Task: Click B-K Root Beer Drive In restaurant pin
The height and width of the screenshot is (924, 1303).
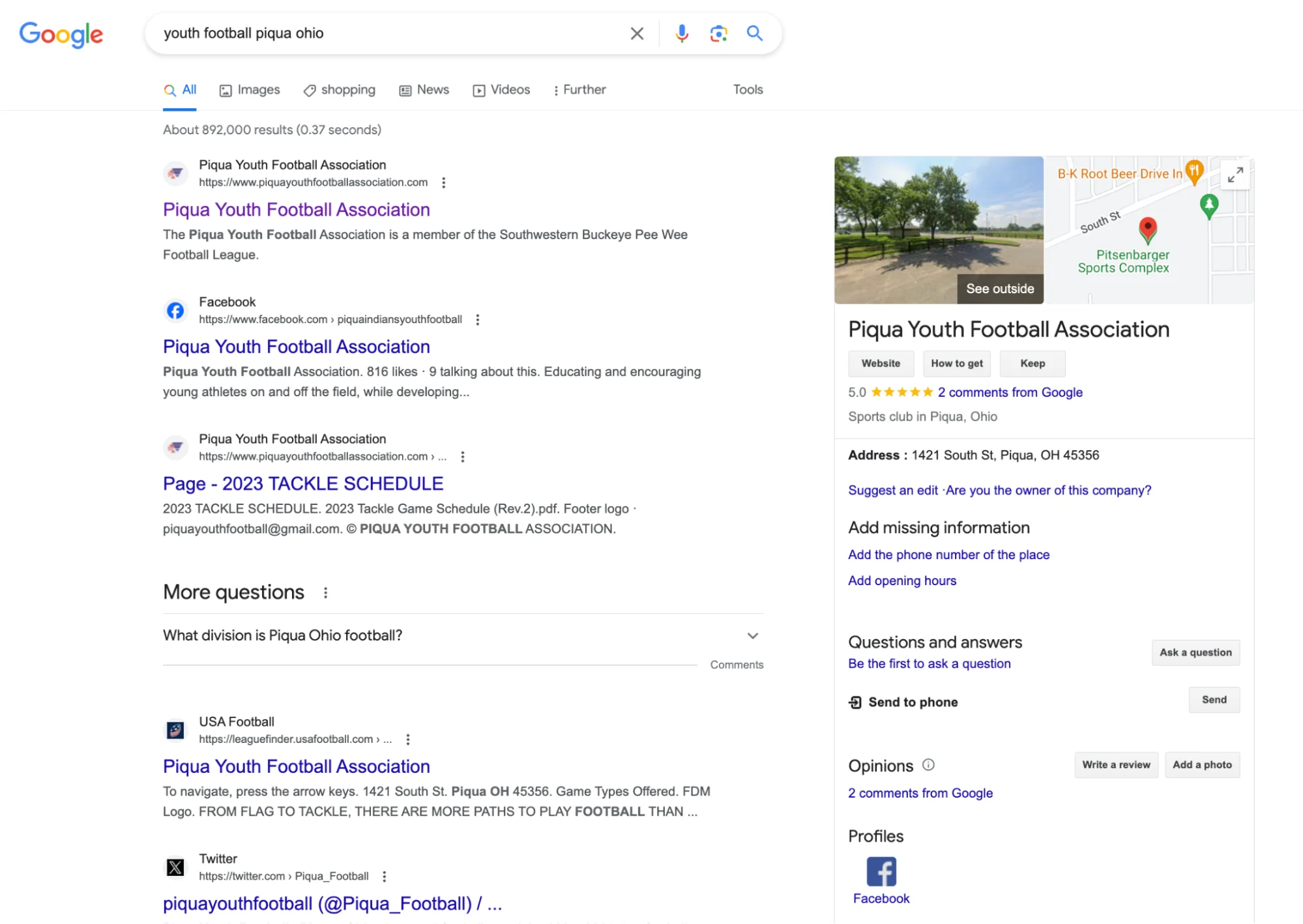Action: click(1194, 173)
